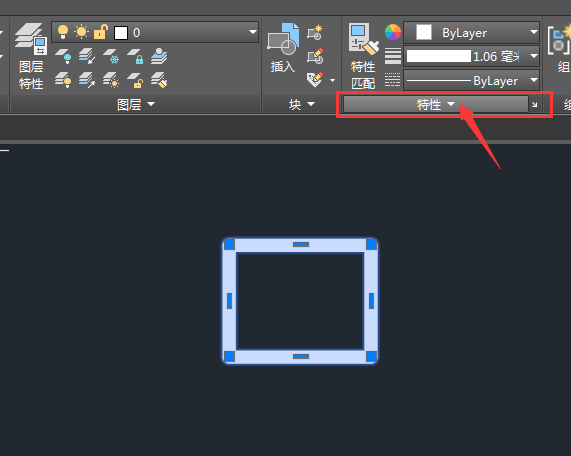Click the ByLayer object color swatch

coord(424,32)
